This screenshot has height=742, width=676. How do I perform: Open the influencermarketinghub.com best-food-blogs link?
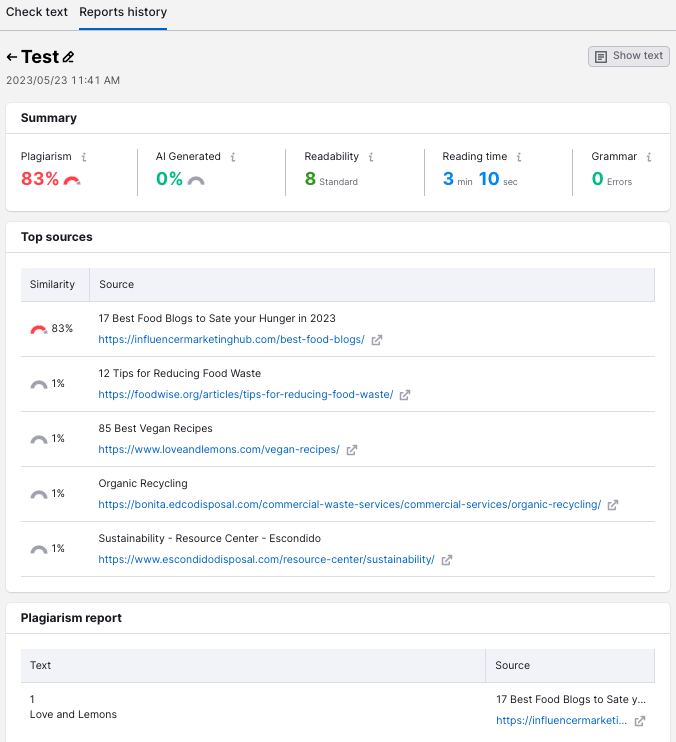pyautogui.click(x=231, y=339)
